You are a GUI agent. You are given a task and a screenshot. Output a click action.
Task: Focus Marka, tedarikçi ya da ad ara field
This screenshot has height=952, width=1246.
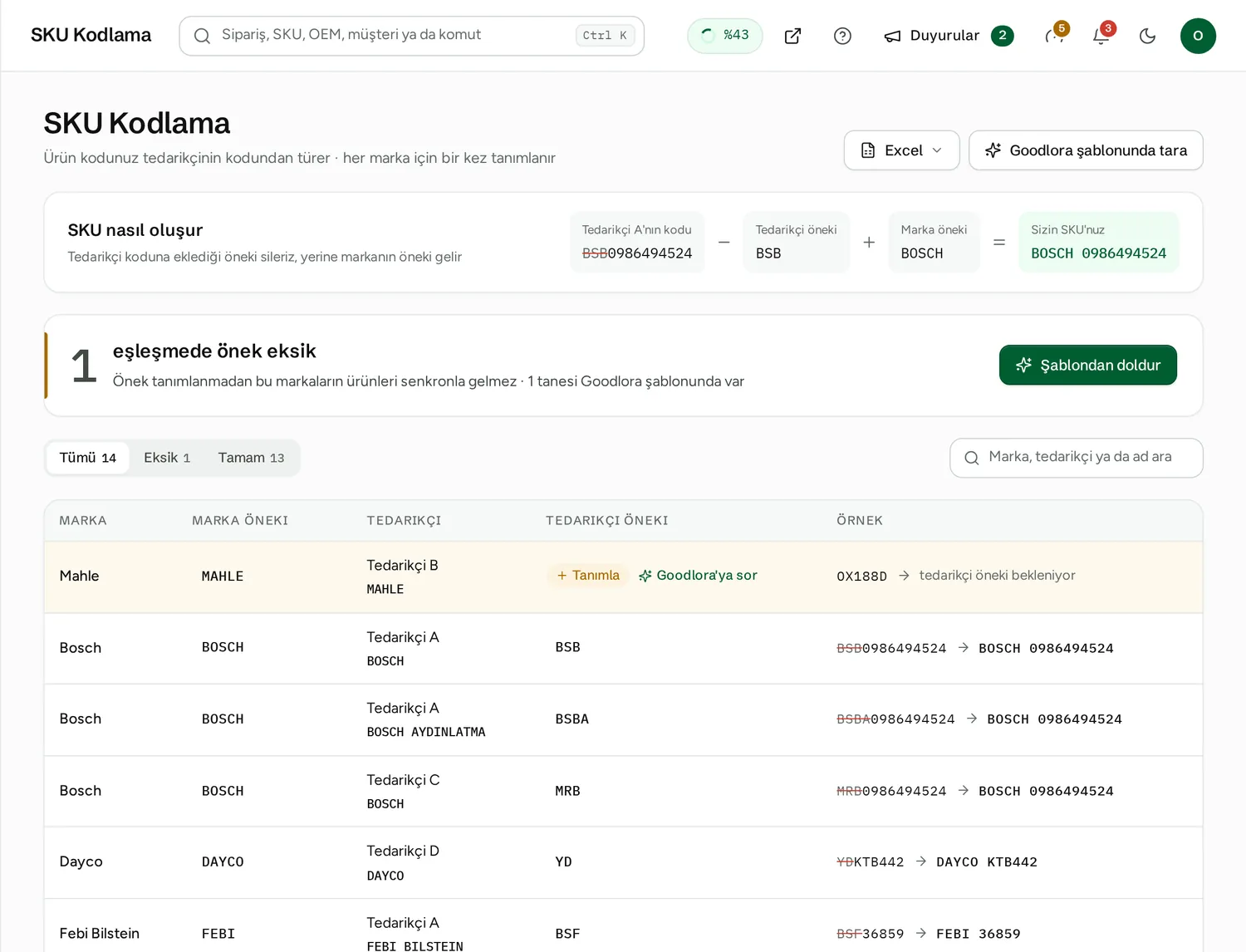point(1076,458)
